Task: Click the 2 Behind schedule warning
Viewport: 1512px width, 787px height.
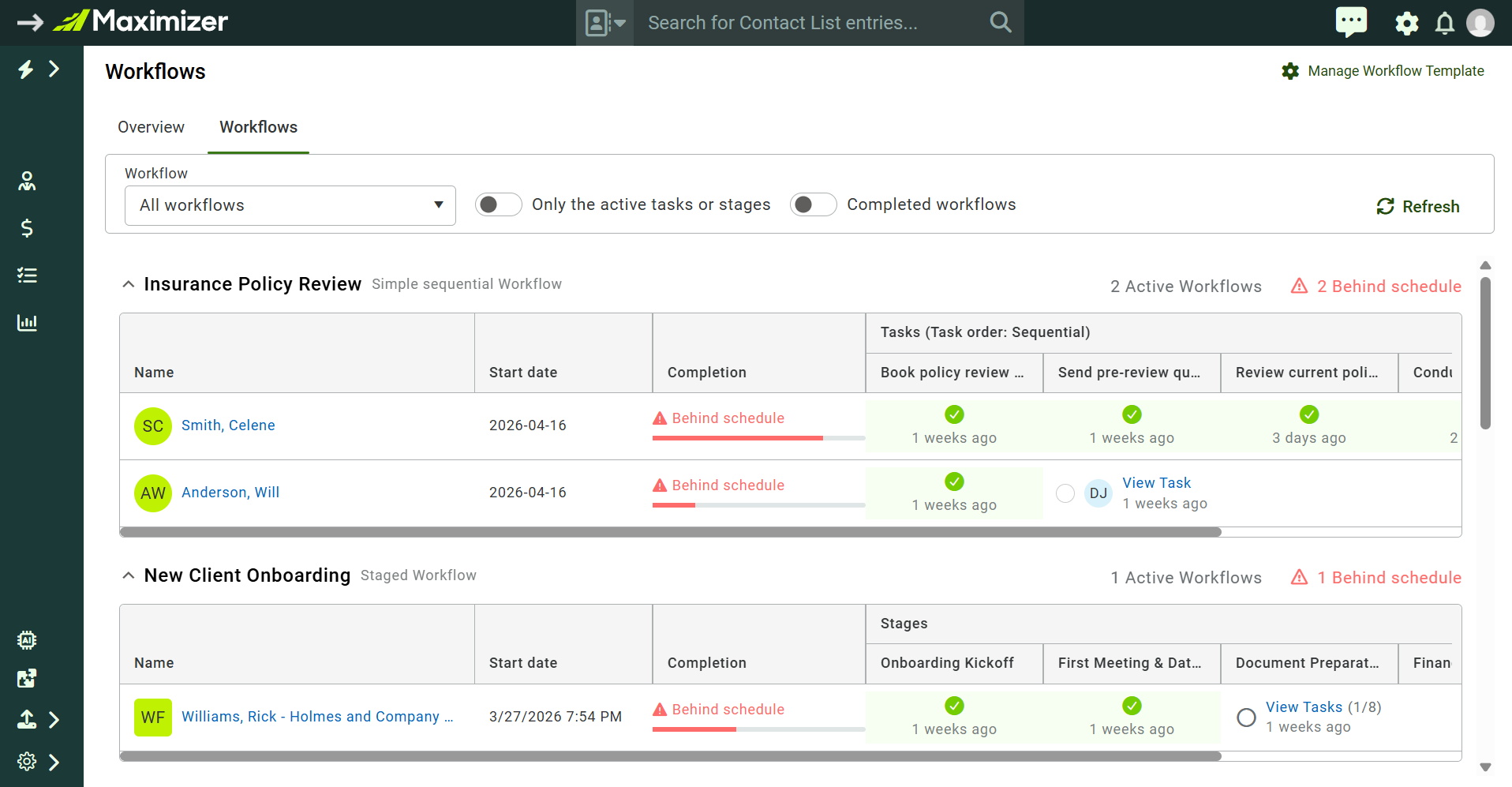Action: 1375,287
